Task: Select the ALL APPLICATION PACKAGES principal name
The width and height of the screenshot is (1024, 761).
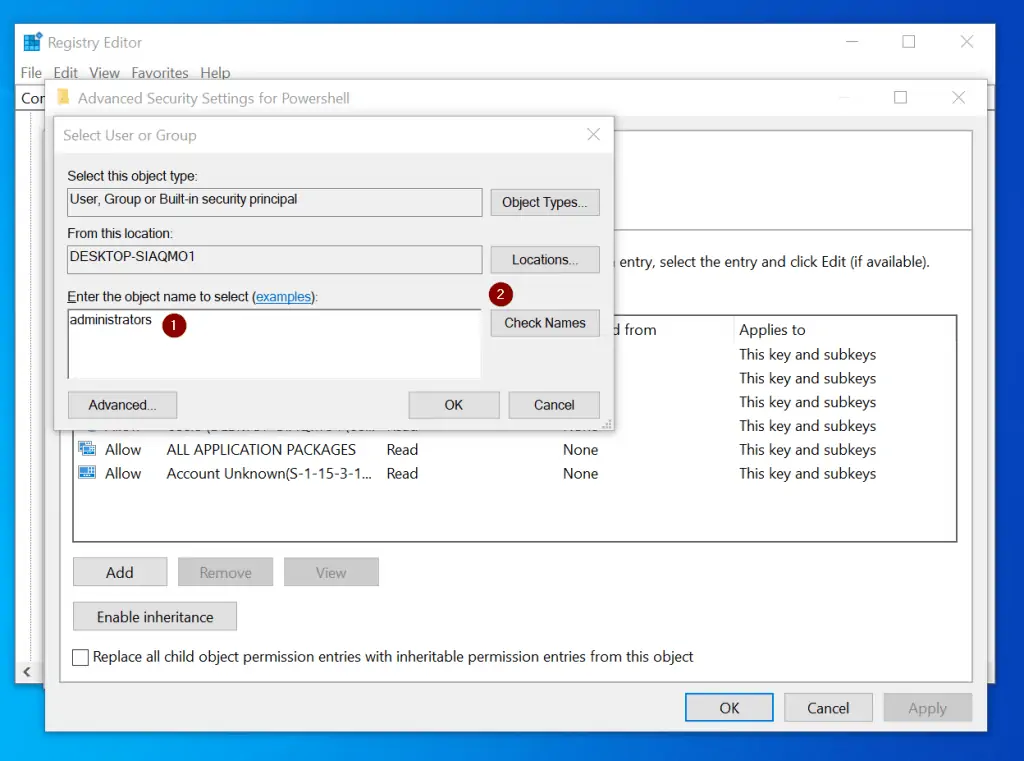Action: click(261, 449)
